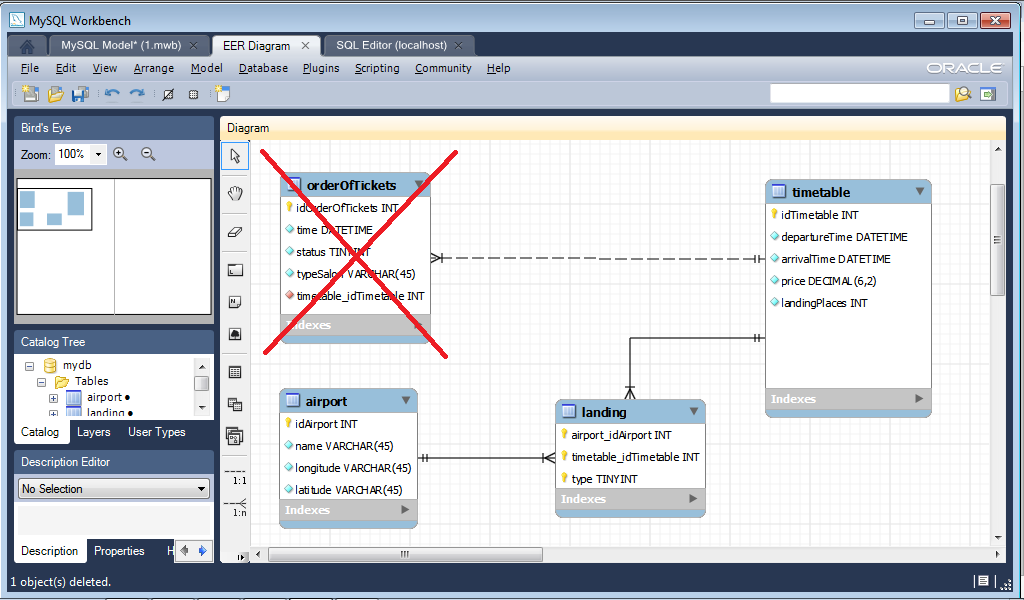Click the timetable table title
Screen dimensions: 1024x600
pos(821,192)
